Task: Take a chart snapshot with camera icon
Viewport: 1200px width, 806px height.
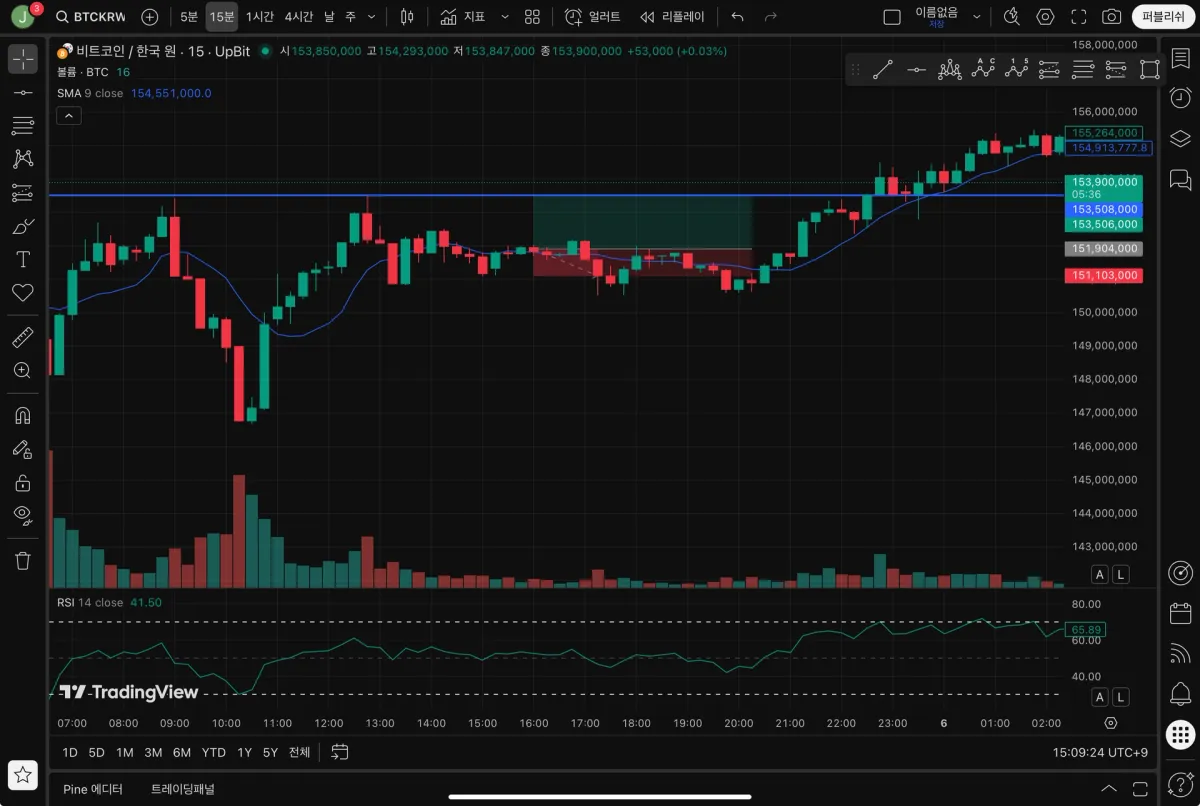Action: [1111, 17]
